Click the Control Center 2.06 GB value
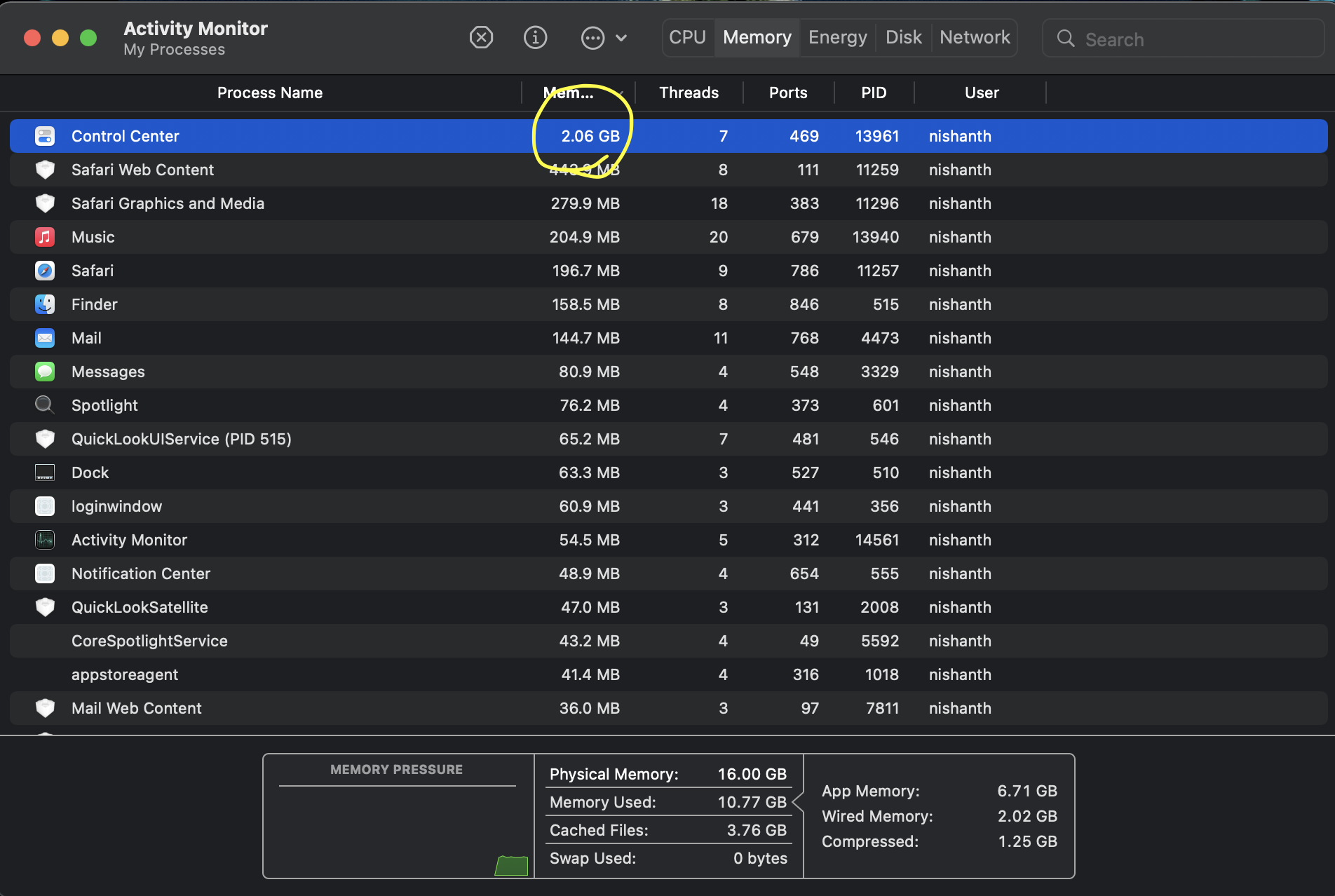The height and width of the screenshot is (896, 1335). 590,136
